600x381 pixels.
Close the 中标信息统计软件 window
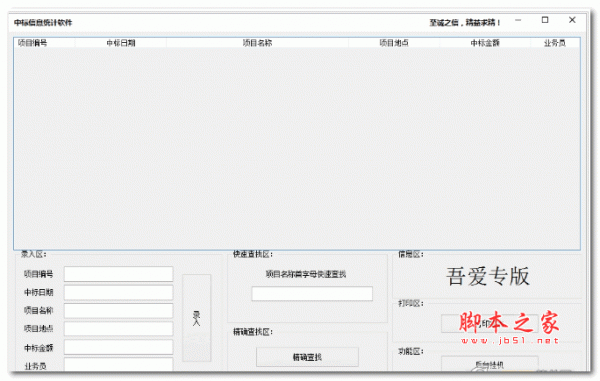(572, 20)
